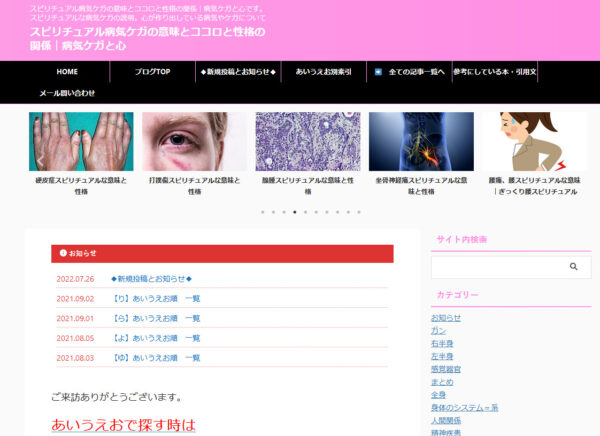600x436 pixels.
Task: Select the last carousel pagination dot
Action: click(359, 212)
